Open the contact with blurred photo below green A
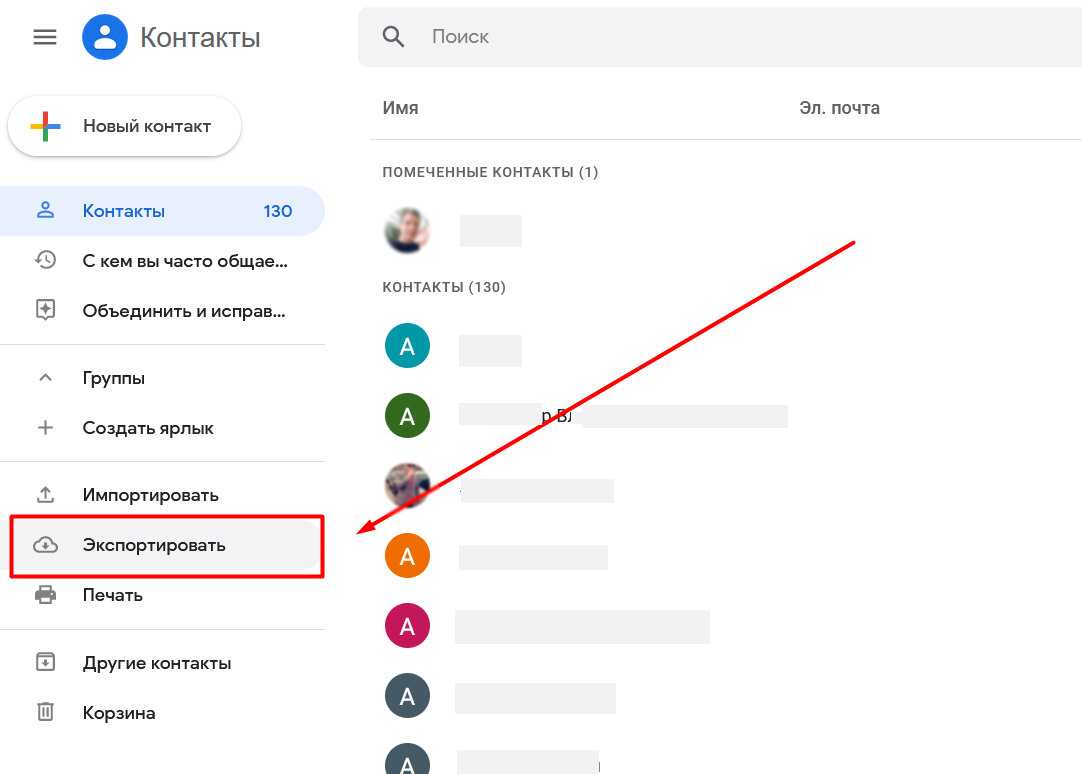Image resolution: width=1082 pixels, height=774 pixels. [407, 485]
